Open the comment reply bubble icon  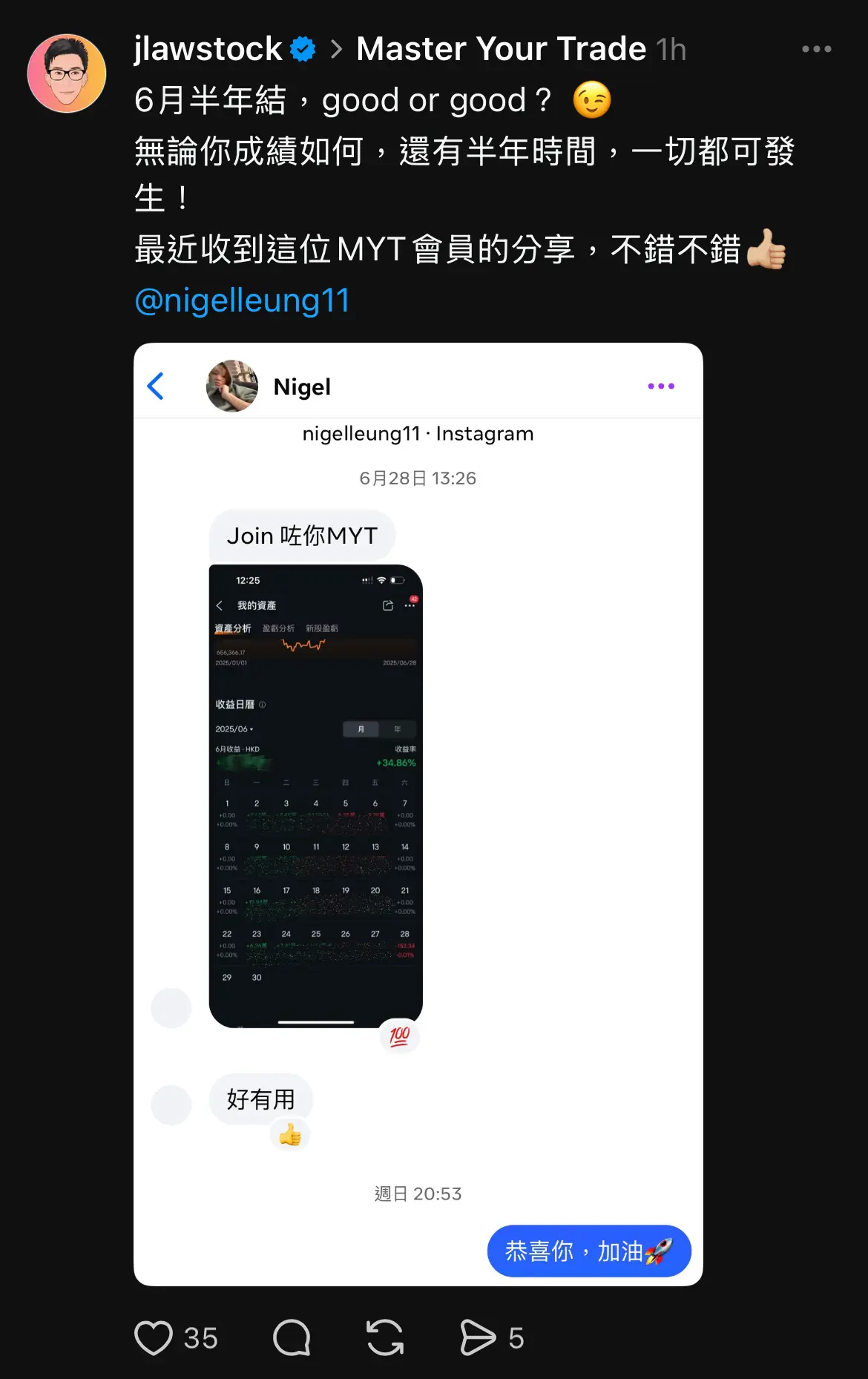pyautogui.click(x=292, y=1337)
